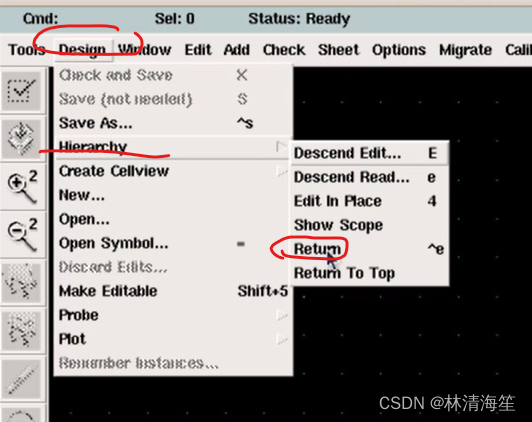Click Make Editable in Design menu
This screenshot has height=422, width=532.
coord(173,291)
